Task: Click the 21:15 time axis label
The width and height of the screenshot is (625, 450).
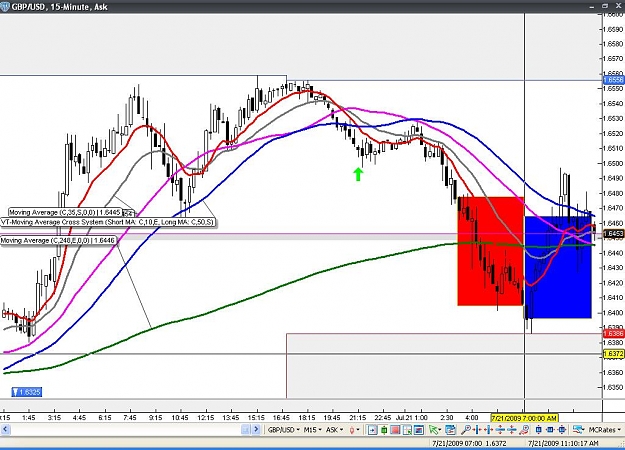Action: (x=358, y=418)
